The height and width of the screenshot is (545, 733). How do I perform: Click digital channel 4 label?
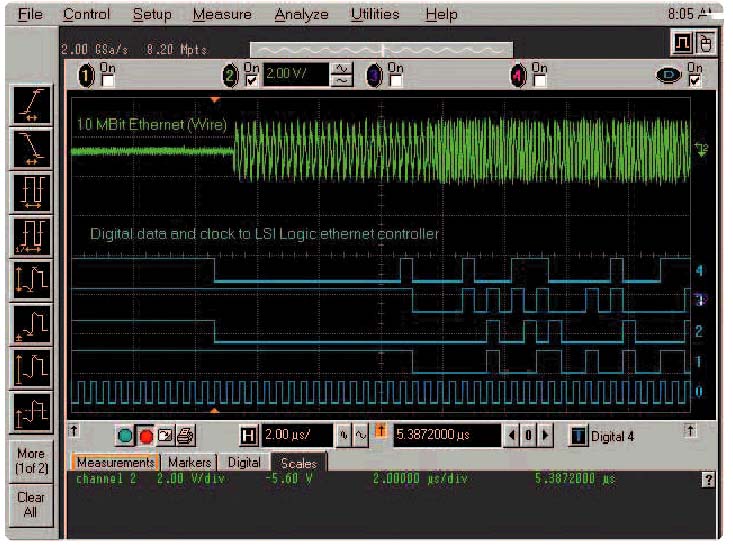[x=699, y=270]
